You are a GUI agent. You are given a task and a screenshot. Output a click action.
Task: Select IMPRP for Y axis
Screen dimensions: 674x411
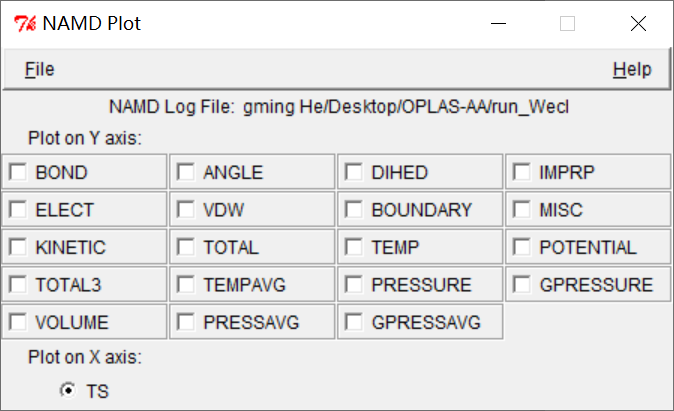(522, 173)
